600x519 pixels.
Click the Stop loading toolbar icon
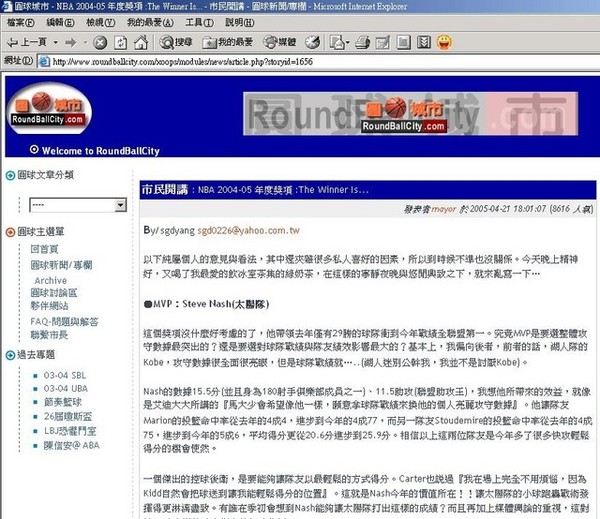[x=100, y=42]
